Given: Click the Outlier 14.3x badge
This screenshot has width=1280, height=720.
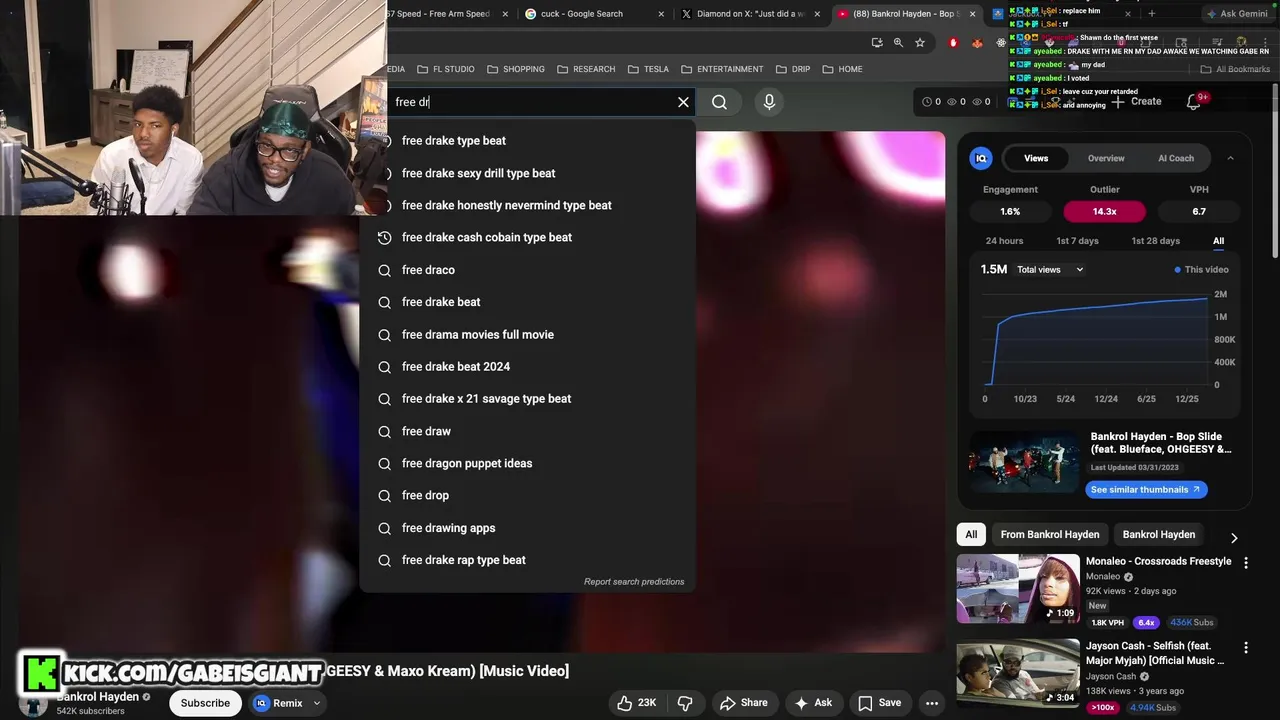Looking at the screenshot, I should [x=1104, y=212].
